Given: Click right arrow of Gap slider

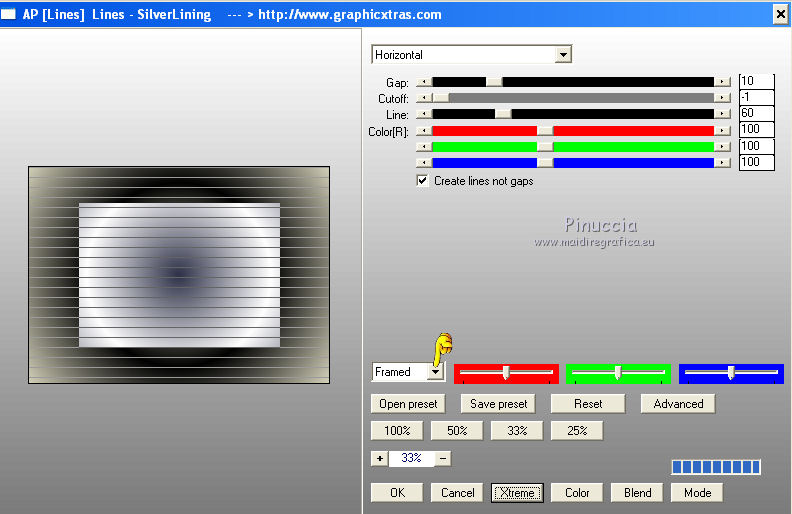Looking at the screenshot, I should pos(722,82).
